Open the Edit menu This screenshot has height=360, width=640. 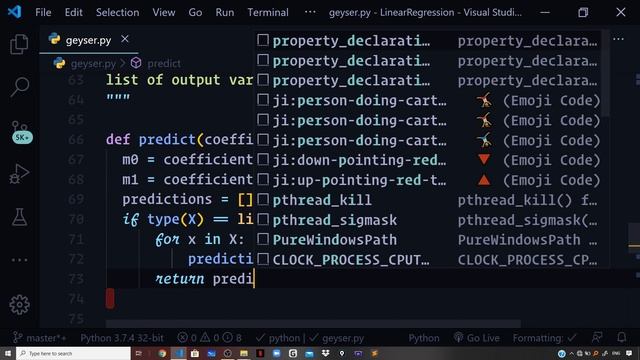[x=73, y=12]
